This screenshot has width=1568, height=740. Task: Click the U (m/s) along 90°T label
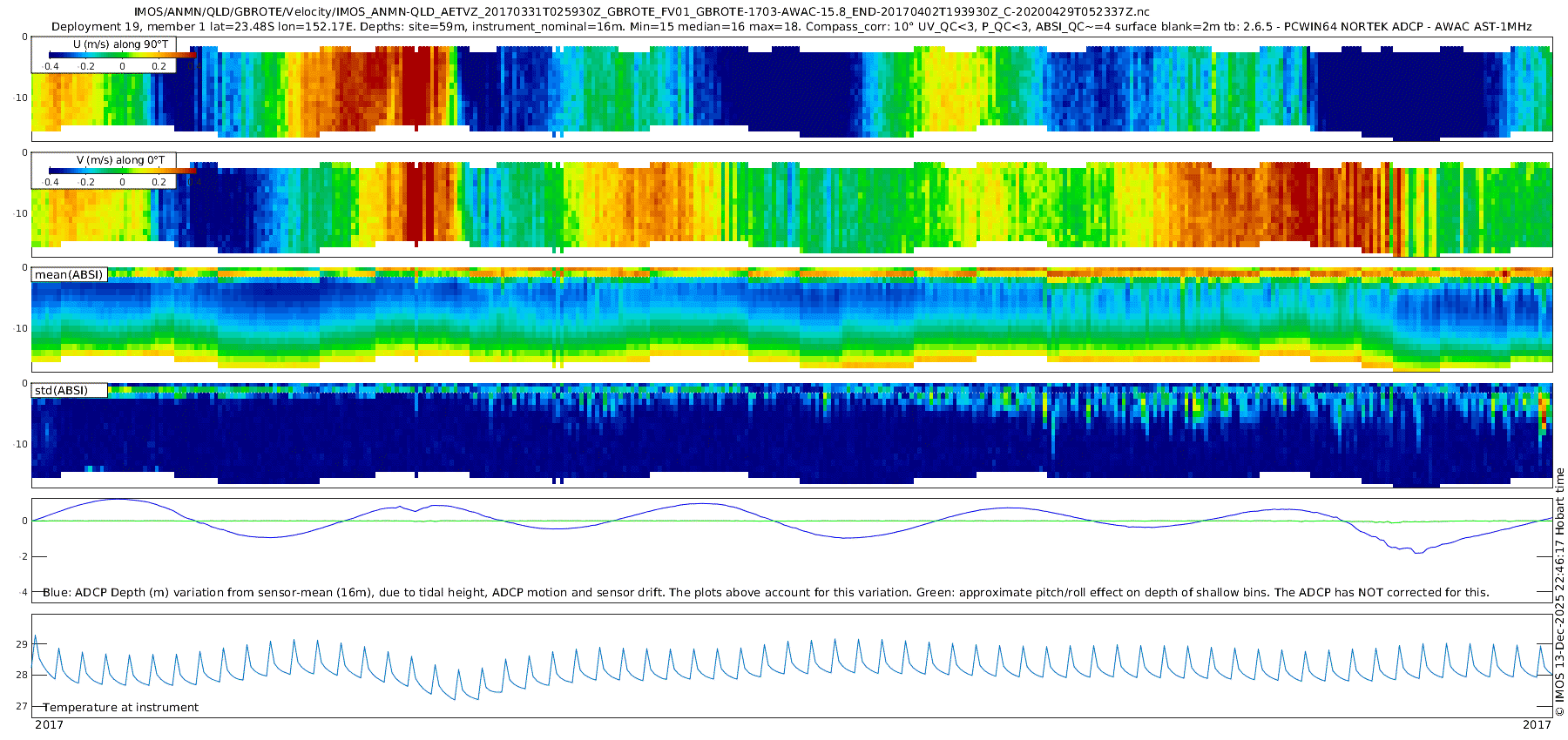point(121,44)
